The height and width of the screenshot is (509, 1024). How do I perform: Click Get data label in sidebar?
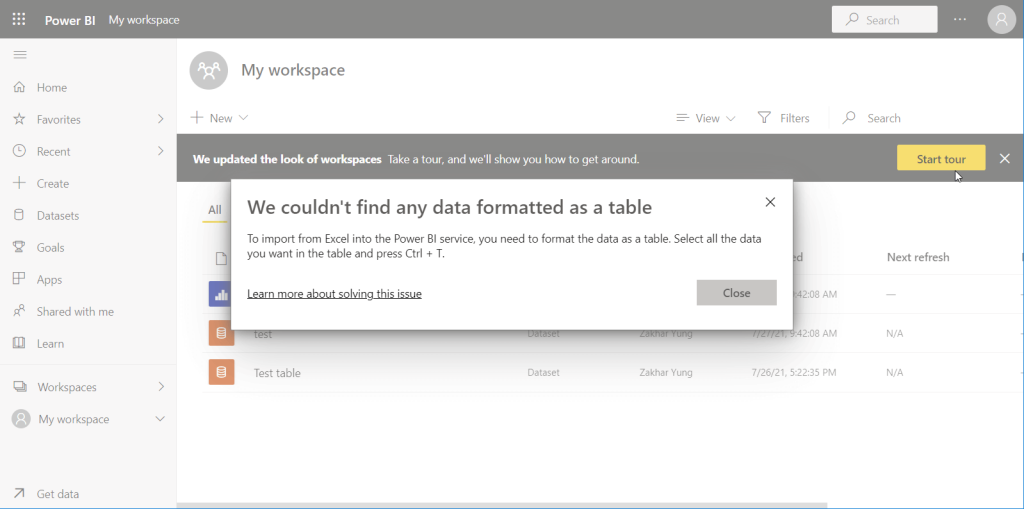[57, 494]
